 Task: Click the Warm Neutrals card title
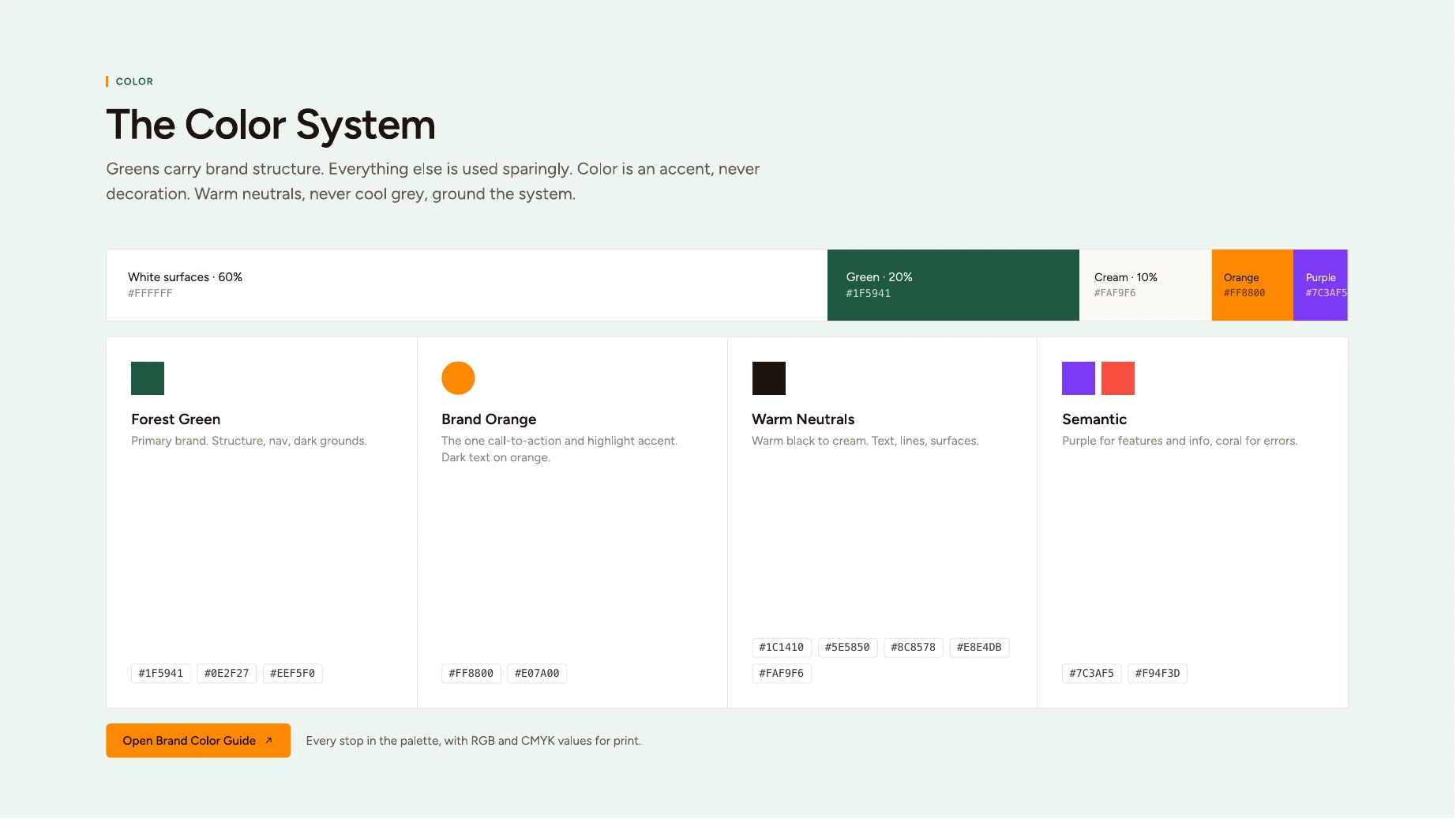[x=803, y=419]
